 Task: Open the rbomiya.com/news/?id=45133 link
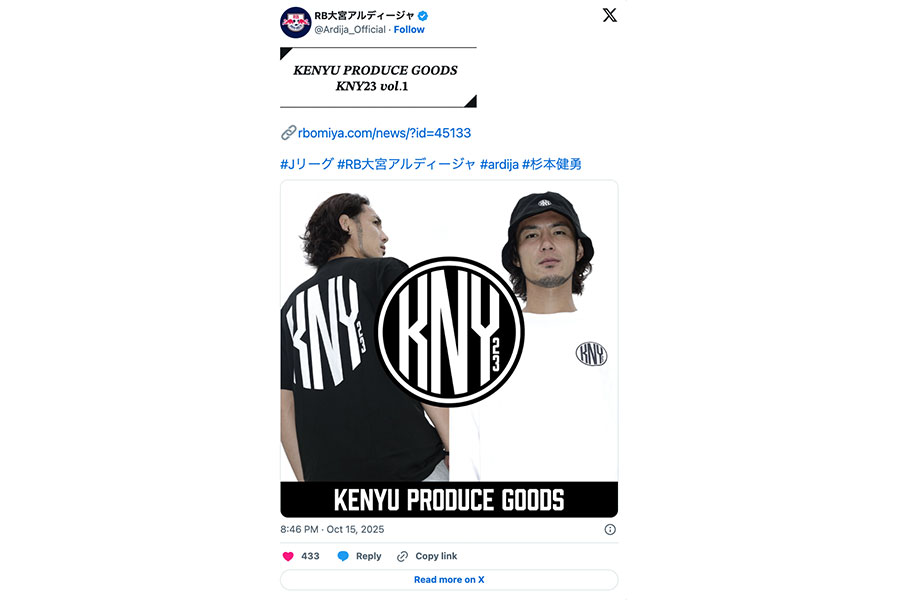(384, 133)
